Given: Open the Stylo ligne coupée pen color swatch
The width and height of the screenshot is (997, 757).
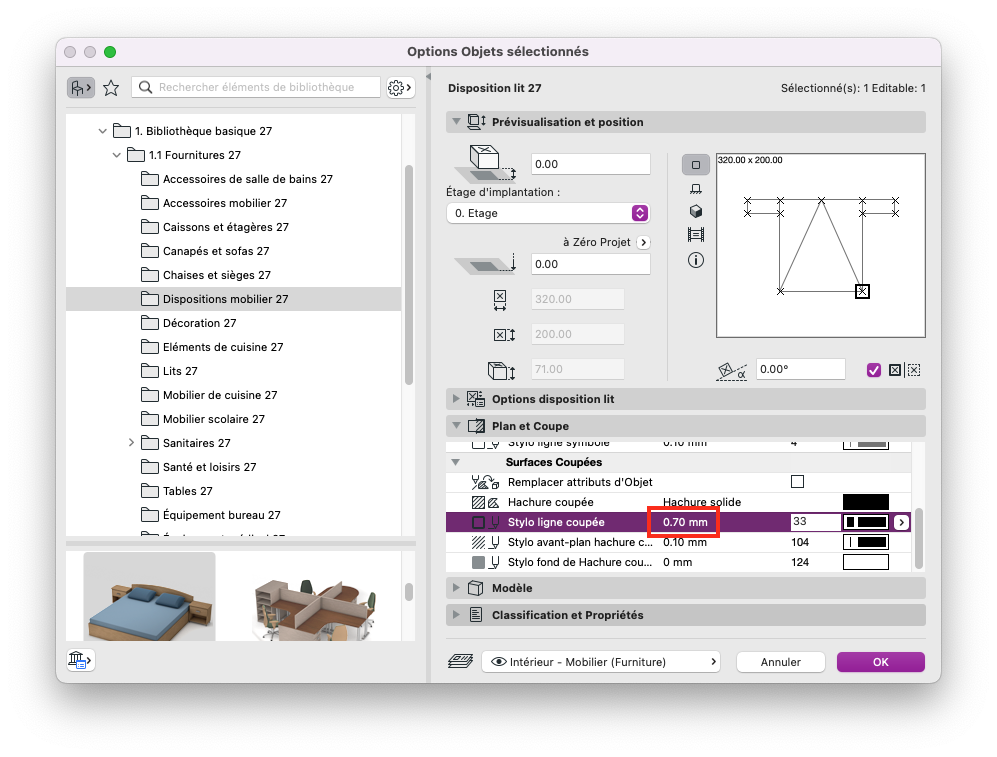Looking at the screenshot, I should coord(865,522).
